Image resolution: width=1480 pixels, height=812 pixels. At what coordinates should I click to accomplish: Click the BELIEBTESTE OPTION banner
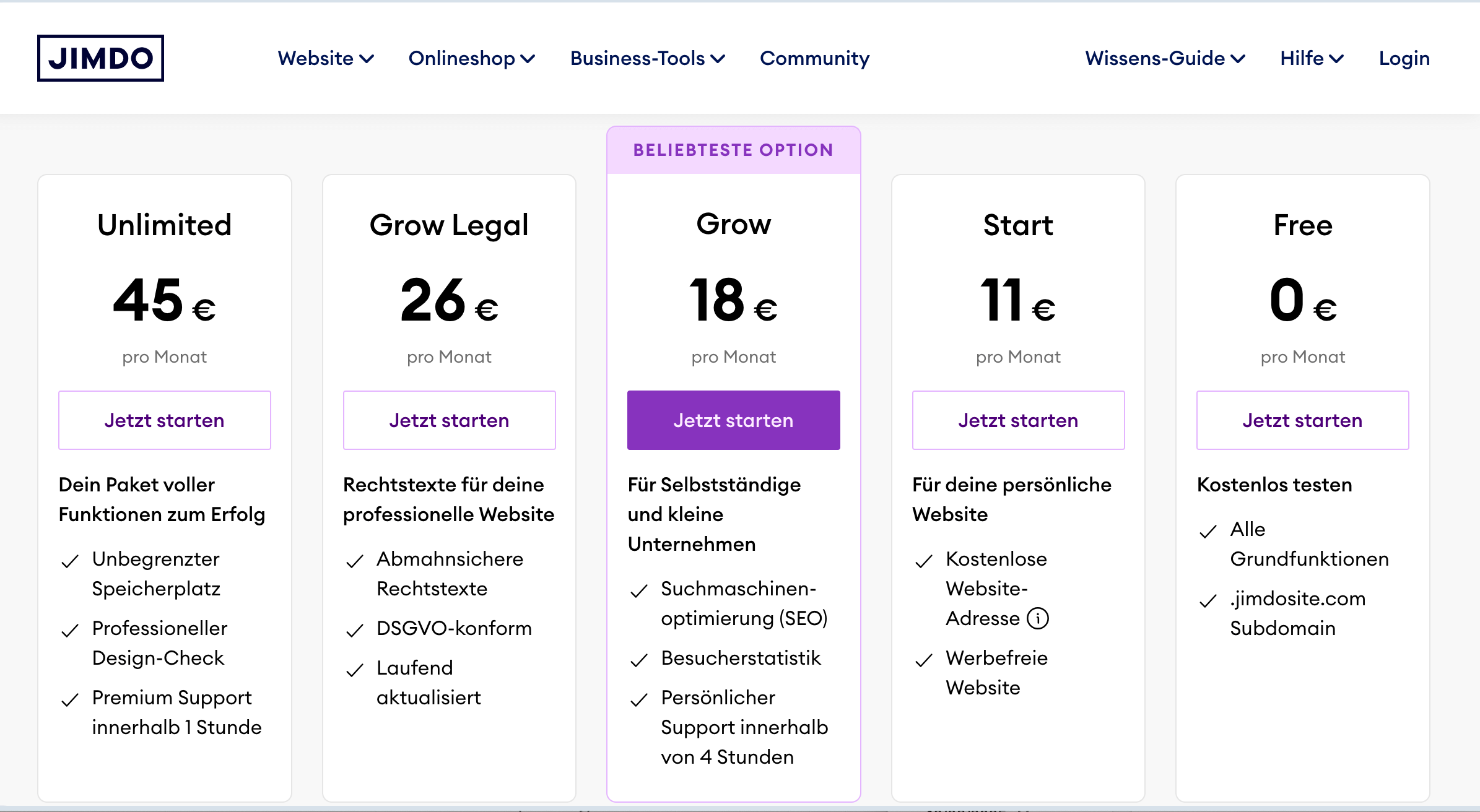point(734,150)
